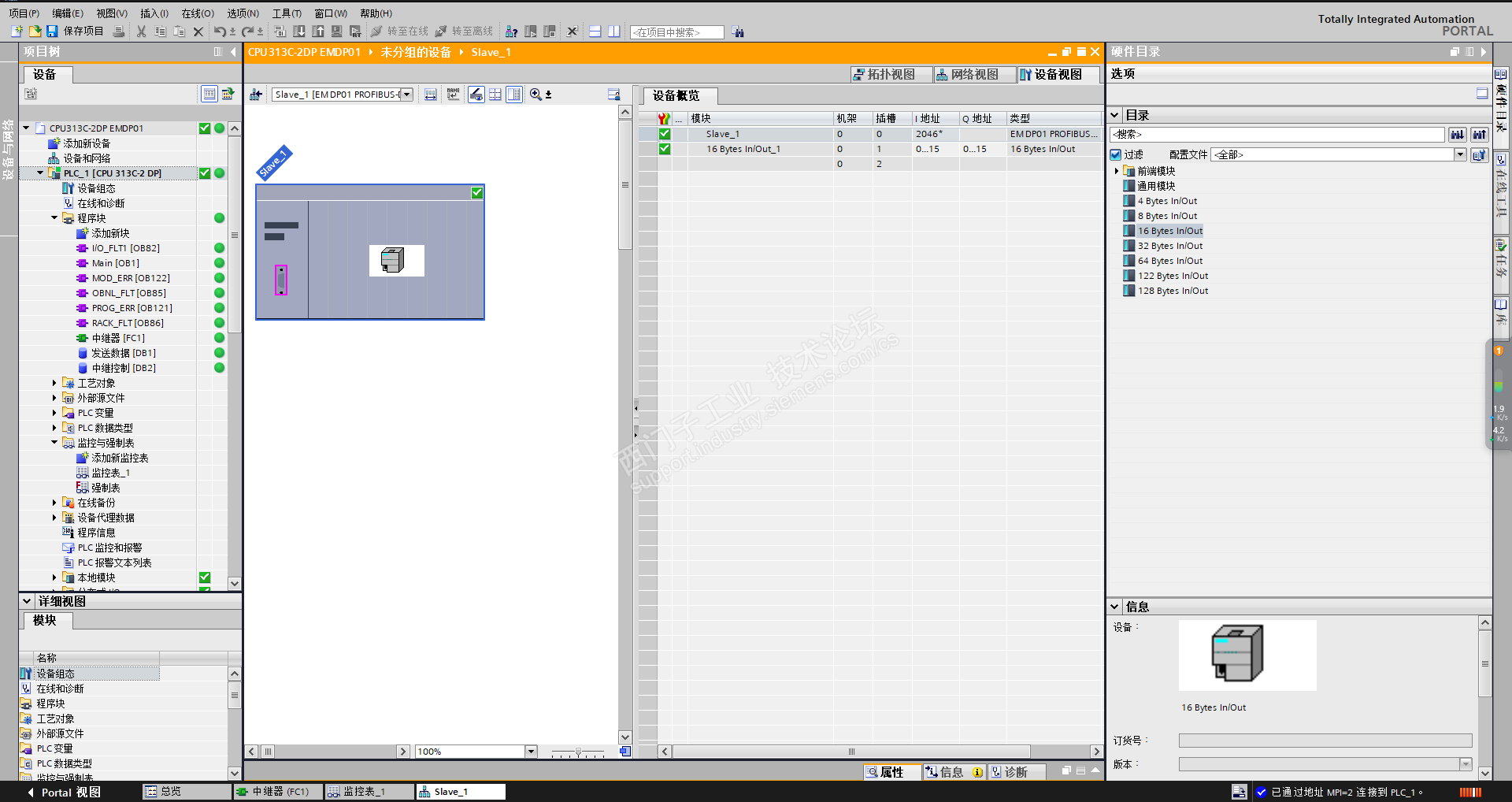Click the 总览 overview taskbar button
The image size is (1512, 802).
[187, 792]
